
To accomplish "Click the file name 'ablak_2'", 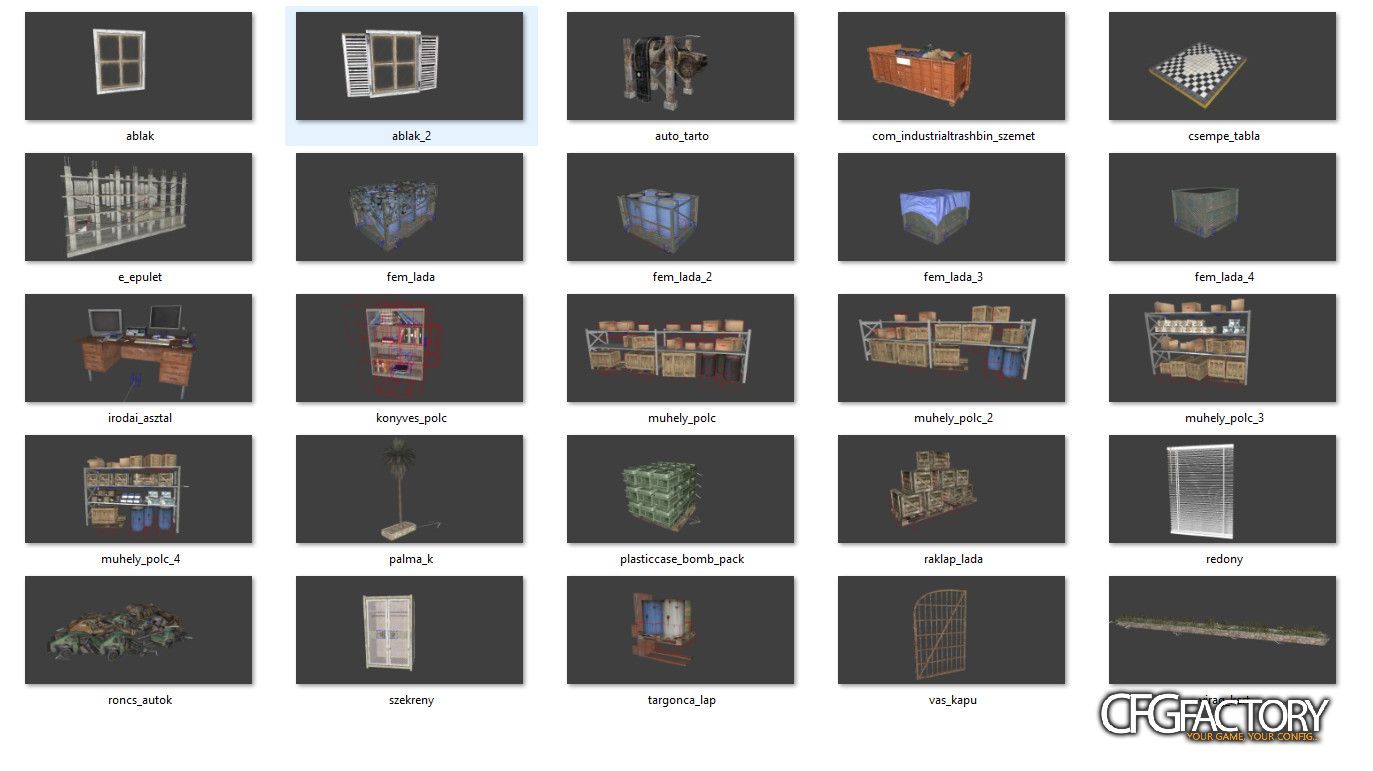I will [411, 136].
